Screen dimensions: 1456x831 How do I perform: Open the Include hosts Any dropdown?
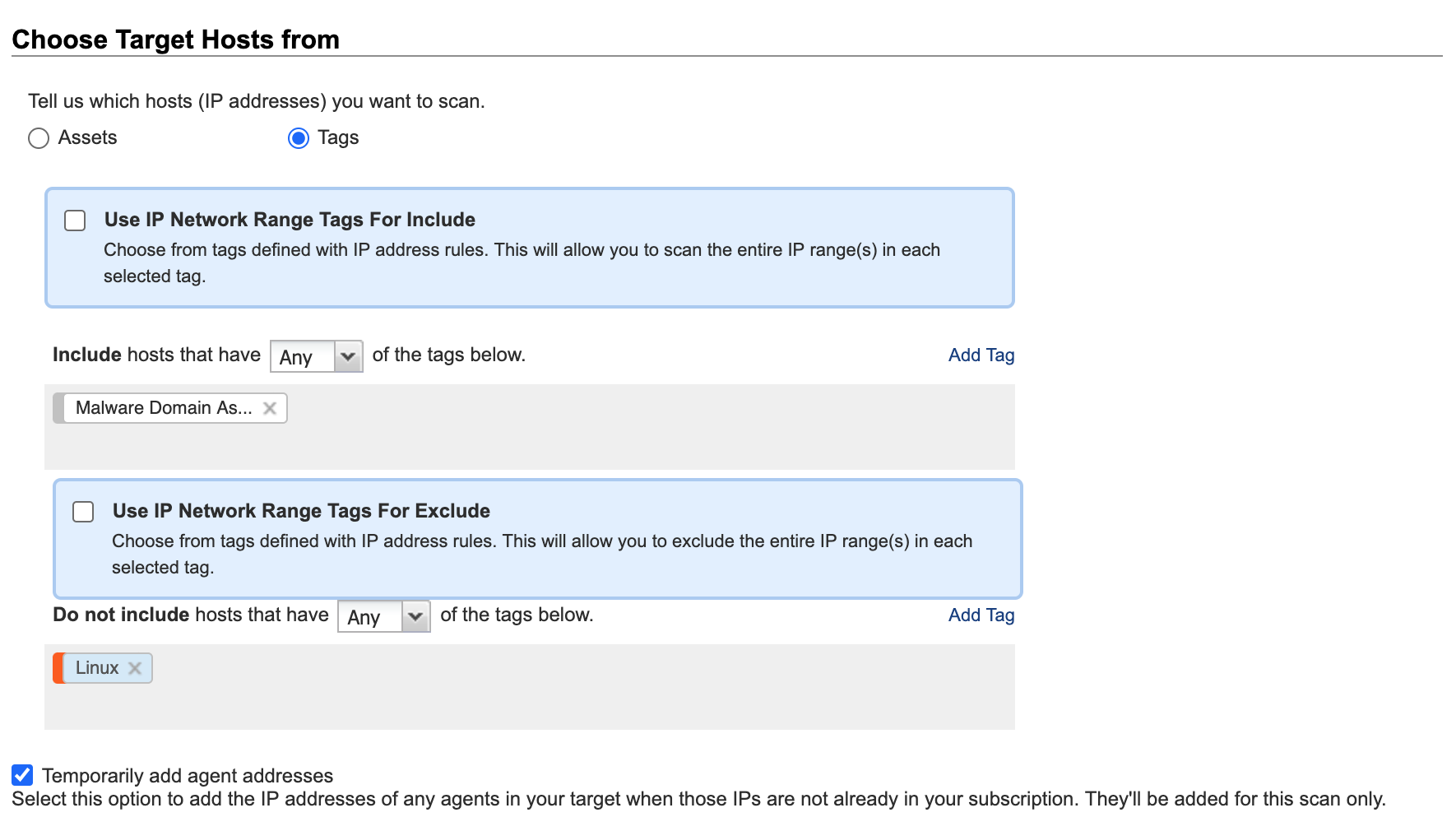tap(303, 357)
